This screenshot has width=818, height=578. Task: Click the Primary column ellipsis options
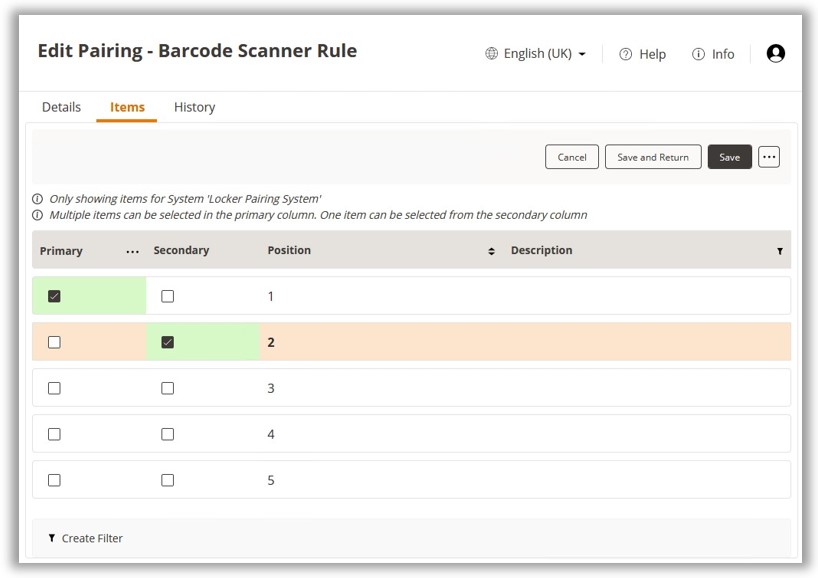pyautogui.click(x=132, y=251)
